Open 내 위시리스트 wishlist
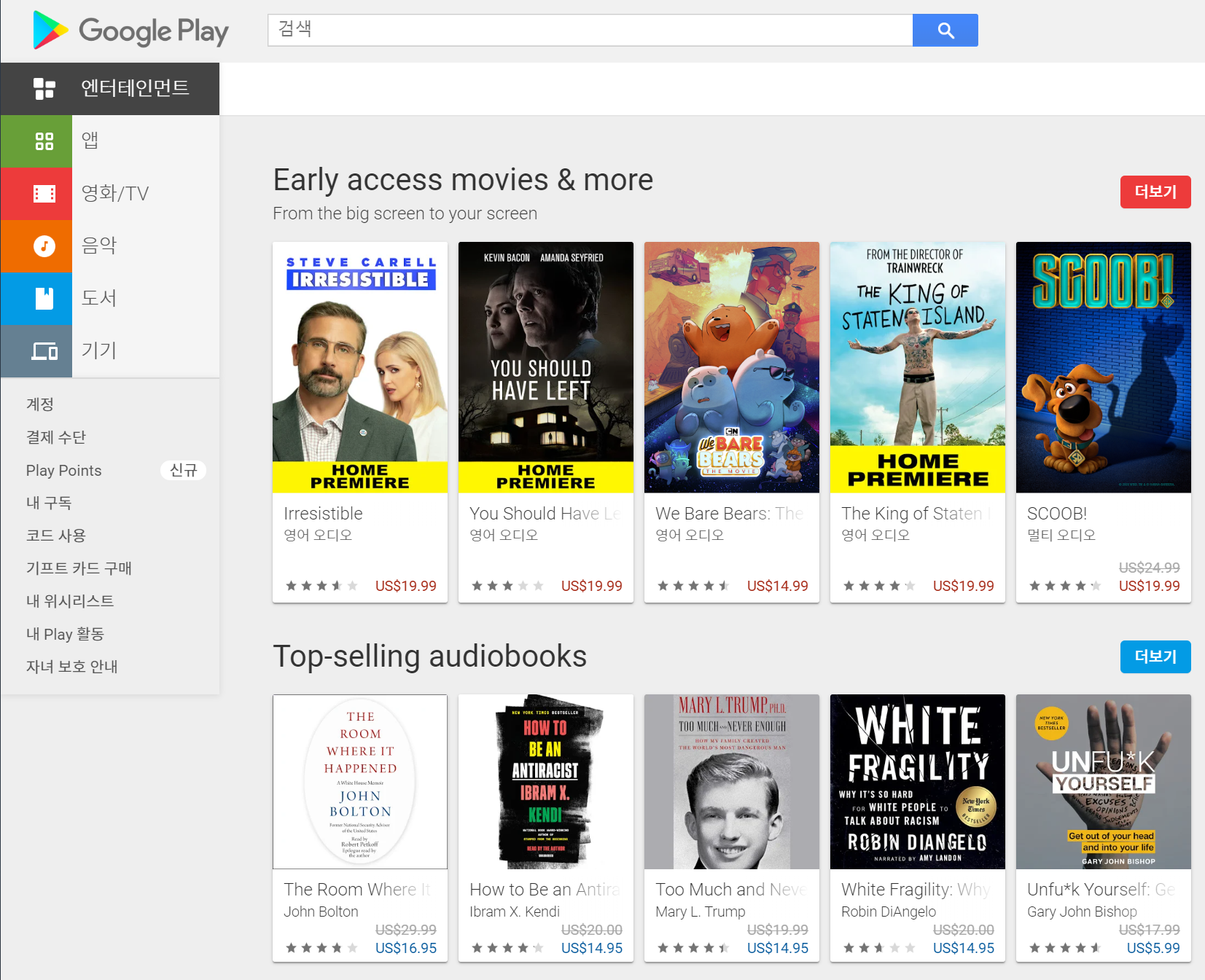1205x980 pixels. (x=70, y=601)
